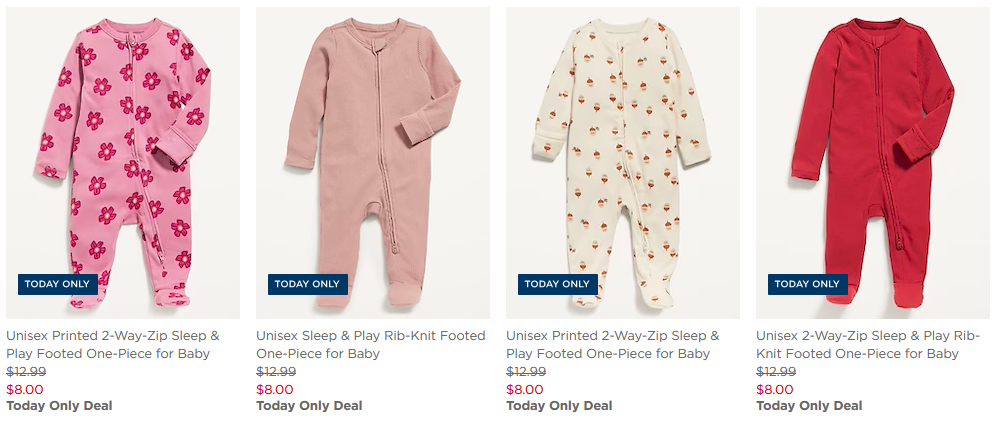The image size is (995, 429).
Task: Click Today Only badge on red one-piece
Action: (x=808, y=284)
